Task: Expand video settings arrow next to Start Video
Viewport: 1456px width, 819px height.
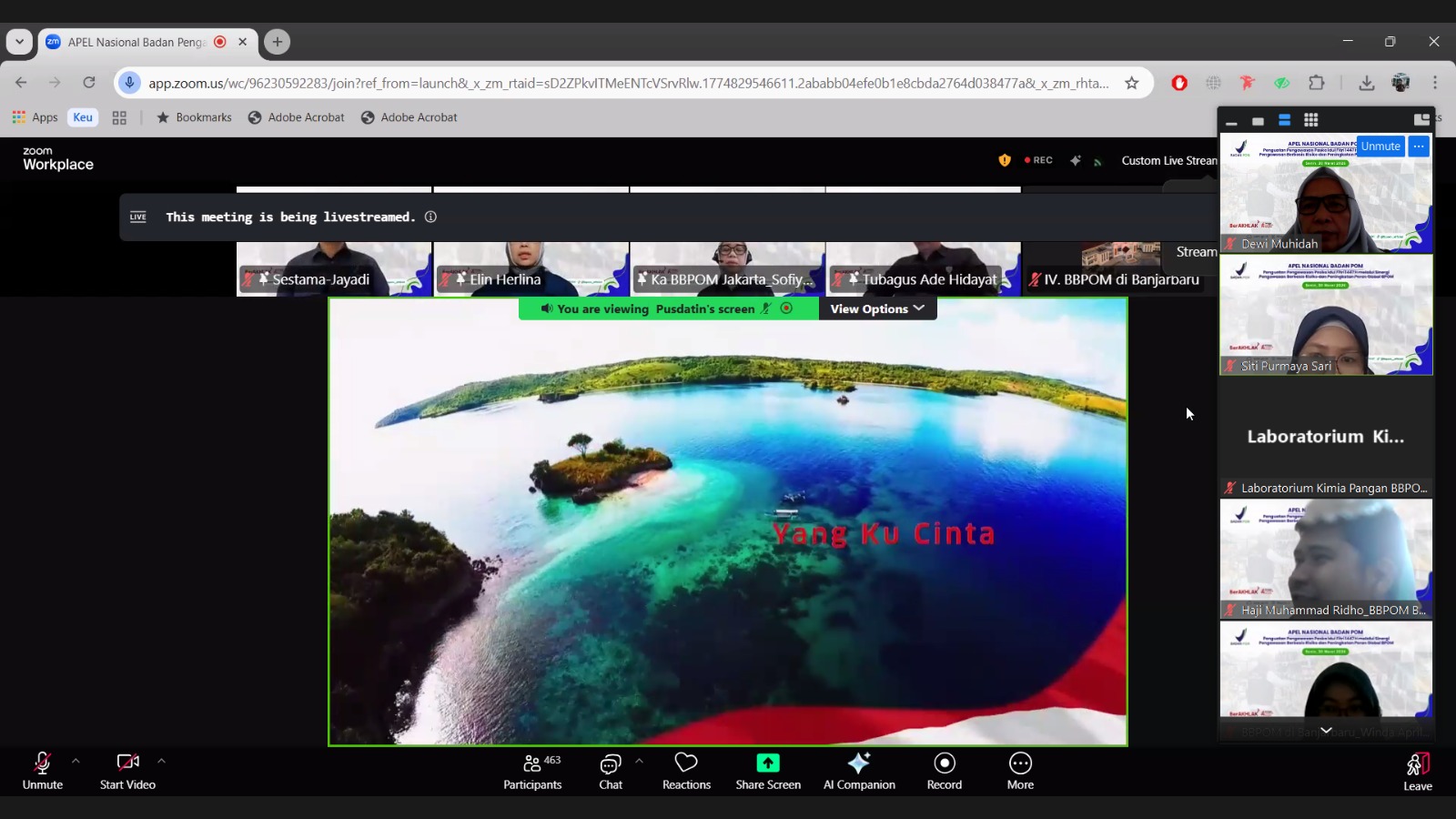Action: click(x=161, y=761)
